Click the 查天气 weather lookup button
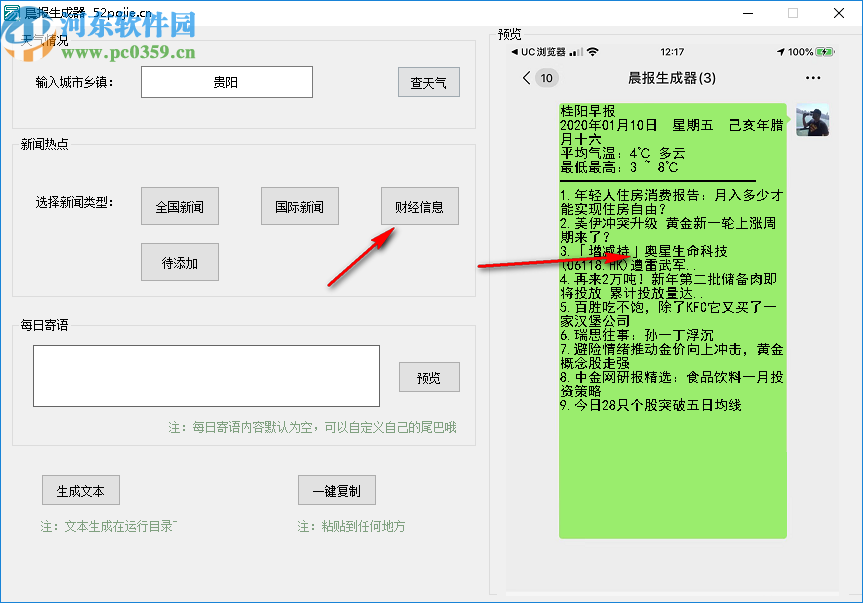Image resolution: width=863 pixels, height=603 pixels. click(x=429, y=83)
